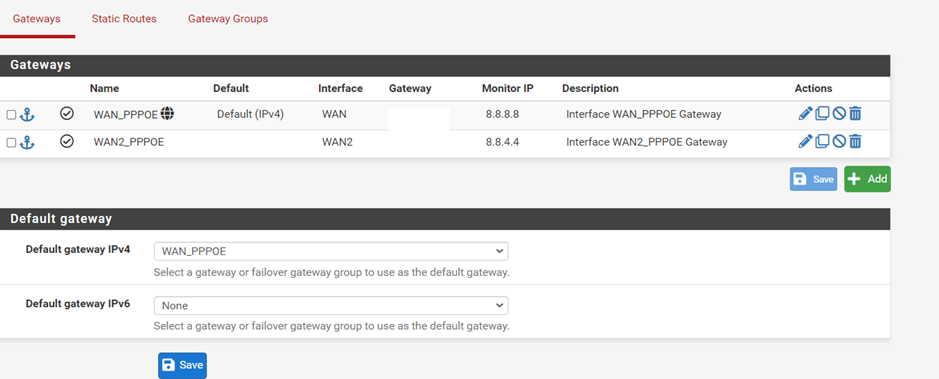Click the globe icon next to WAN_PPPOE

coord(168,113)
